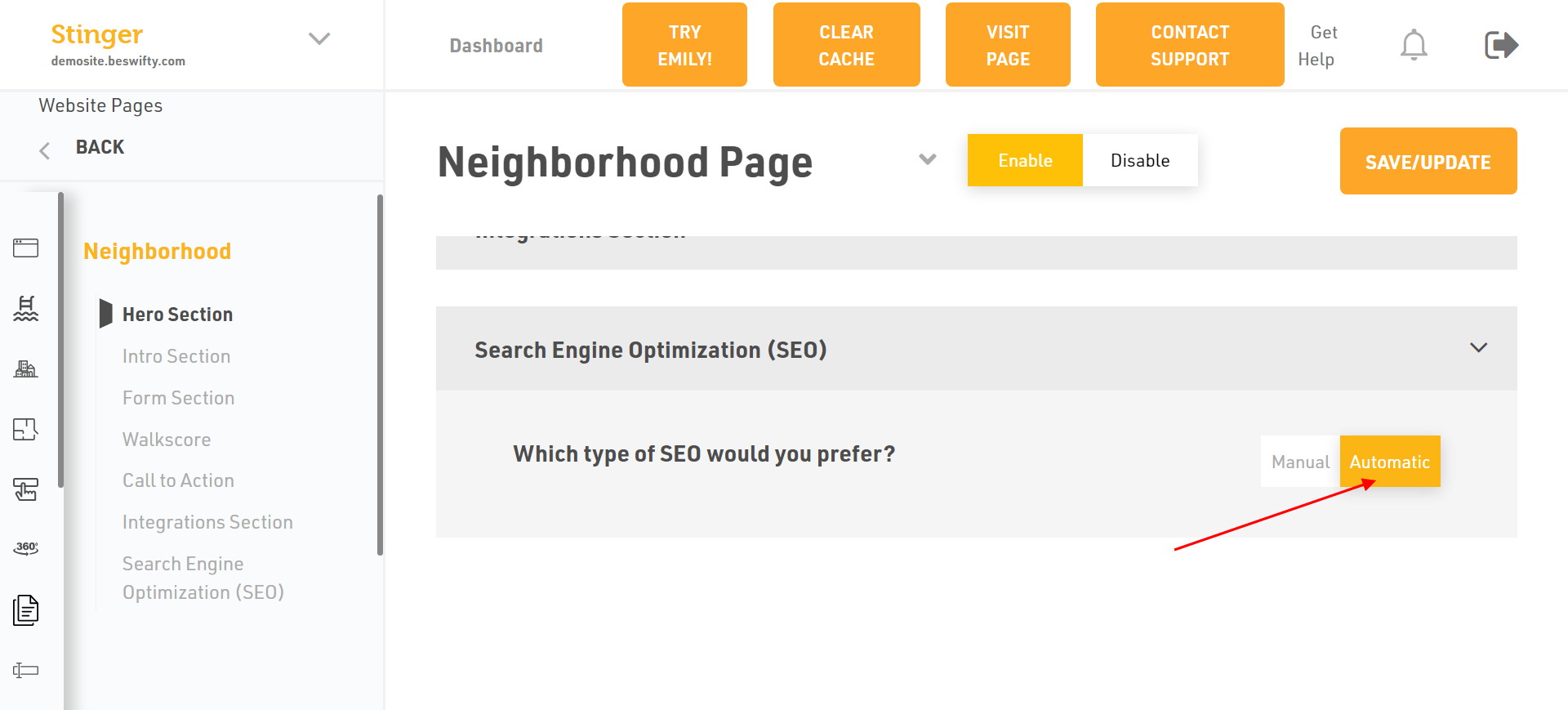This screenshot has width=1568, height=710.
Task: Expand the Stinger site dropdown
Action: pyautogui.click(x=318, y=38)
